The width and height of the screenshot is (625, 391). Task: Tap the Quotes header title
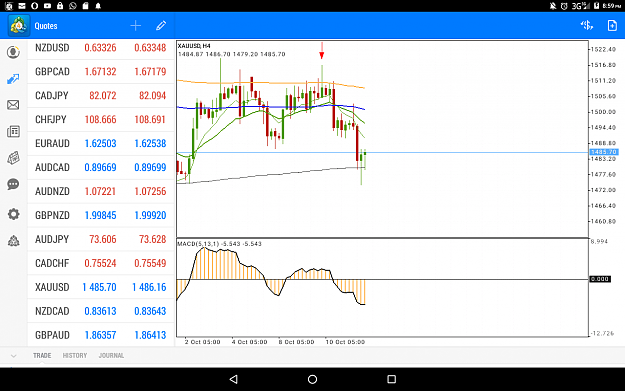[46, 26]
